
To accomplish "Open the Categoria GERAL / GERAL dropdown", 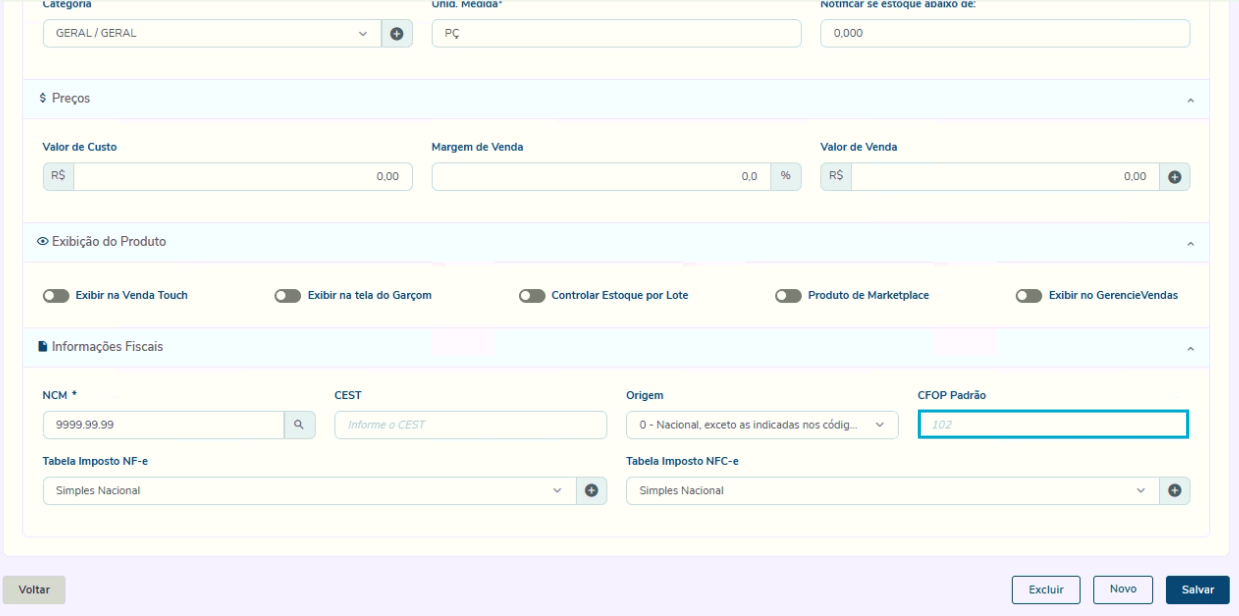I will pyautogui.click(x=212, y=33).
